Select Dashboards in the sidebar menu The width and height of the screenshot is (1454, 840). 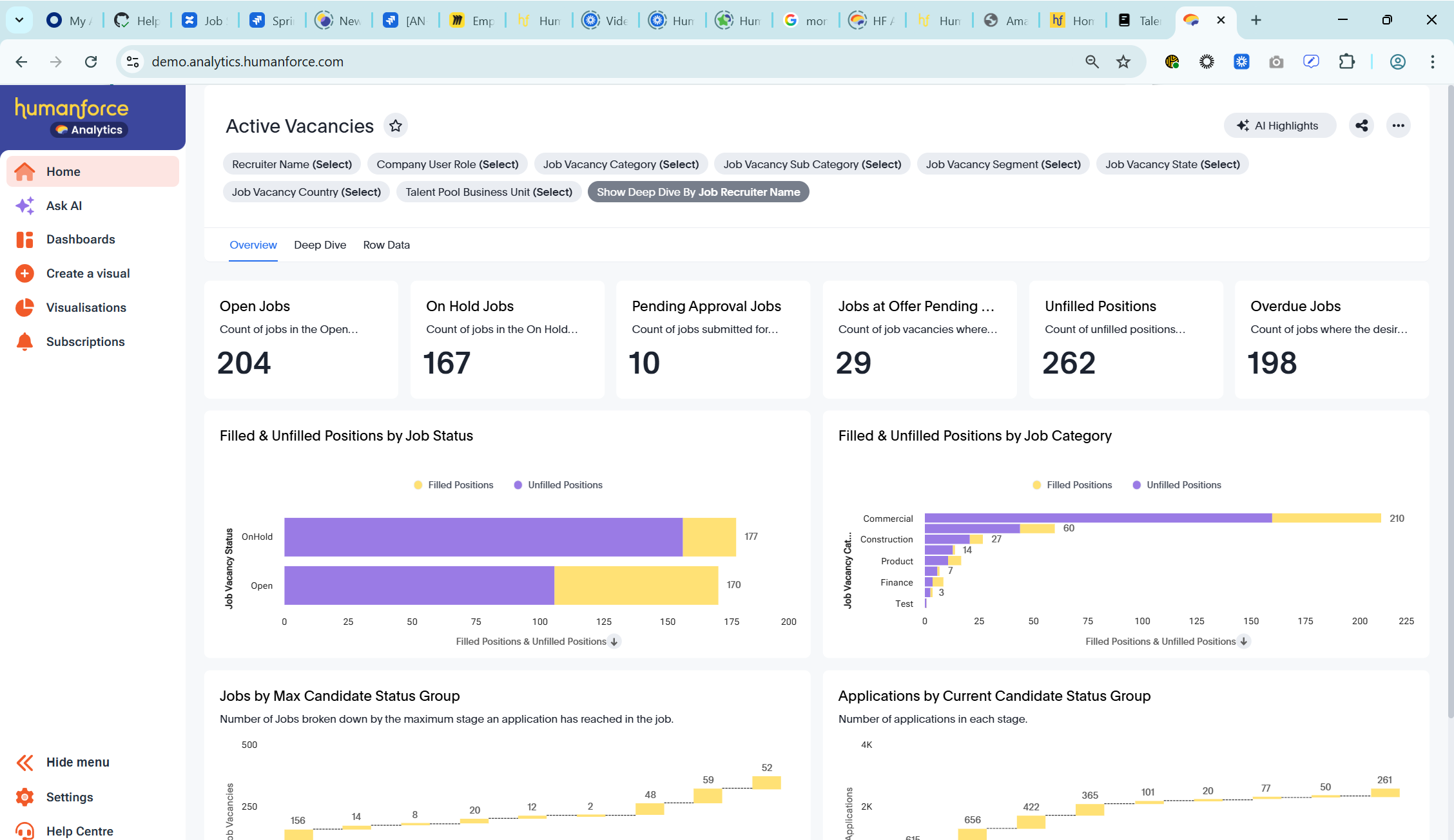click(81, 240)
